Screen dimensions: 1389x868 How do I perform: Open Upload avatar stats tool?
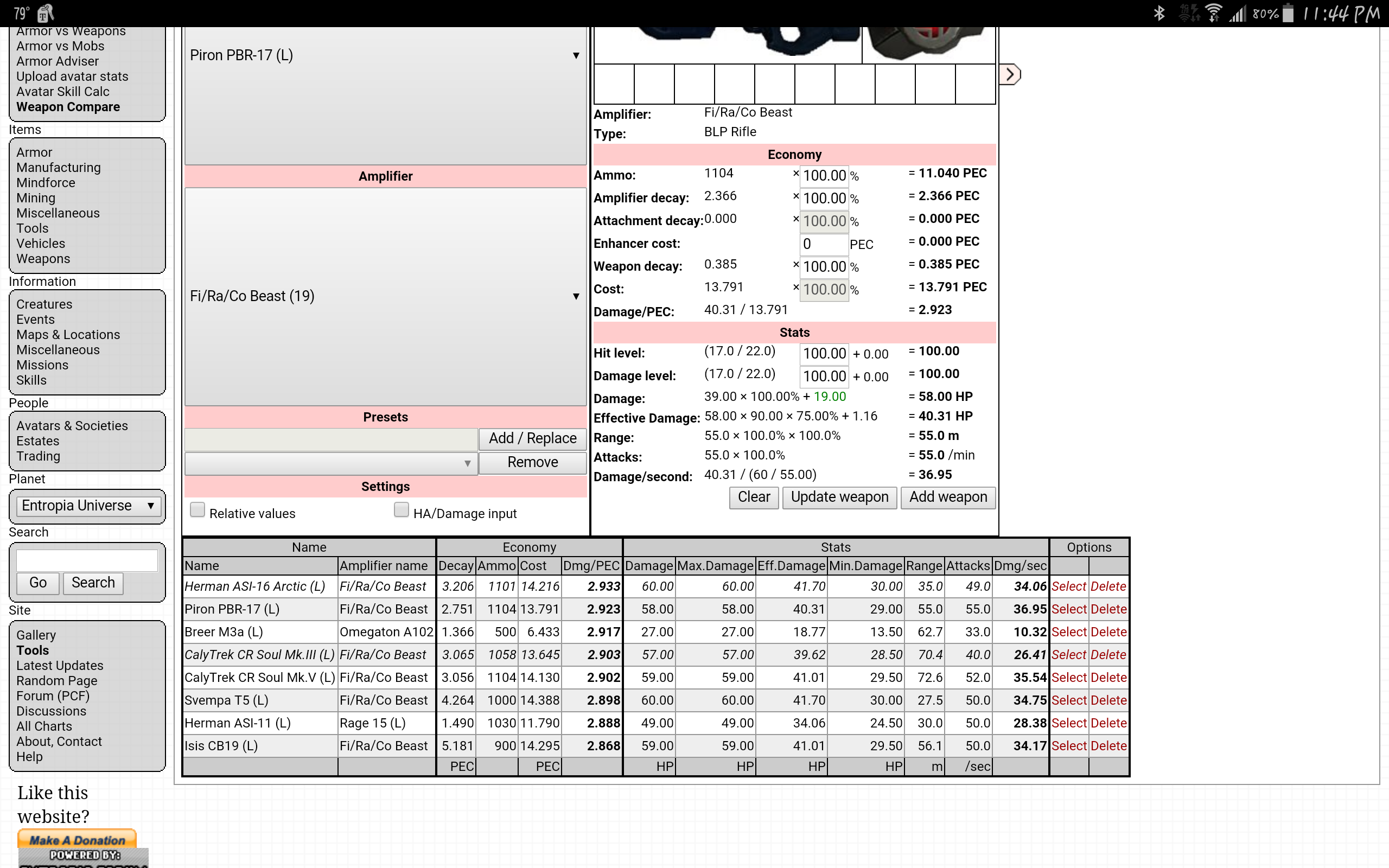click(x=72, y=77)
